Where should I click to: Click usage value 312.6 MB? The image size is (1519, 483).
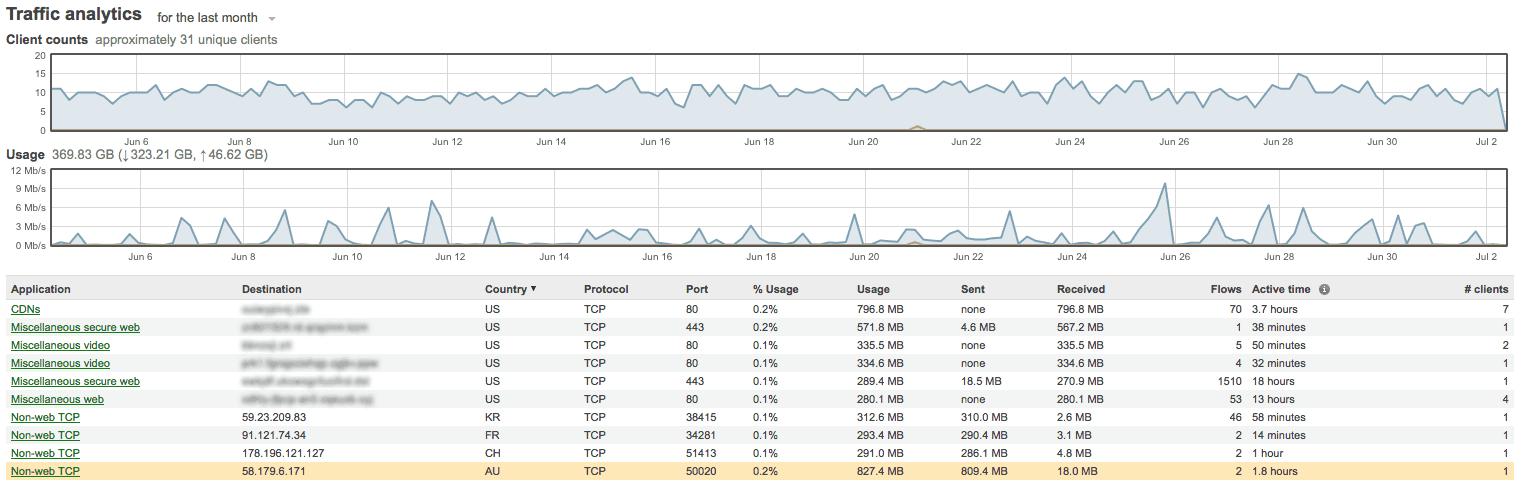tap(880, 417)
